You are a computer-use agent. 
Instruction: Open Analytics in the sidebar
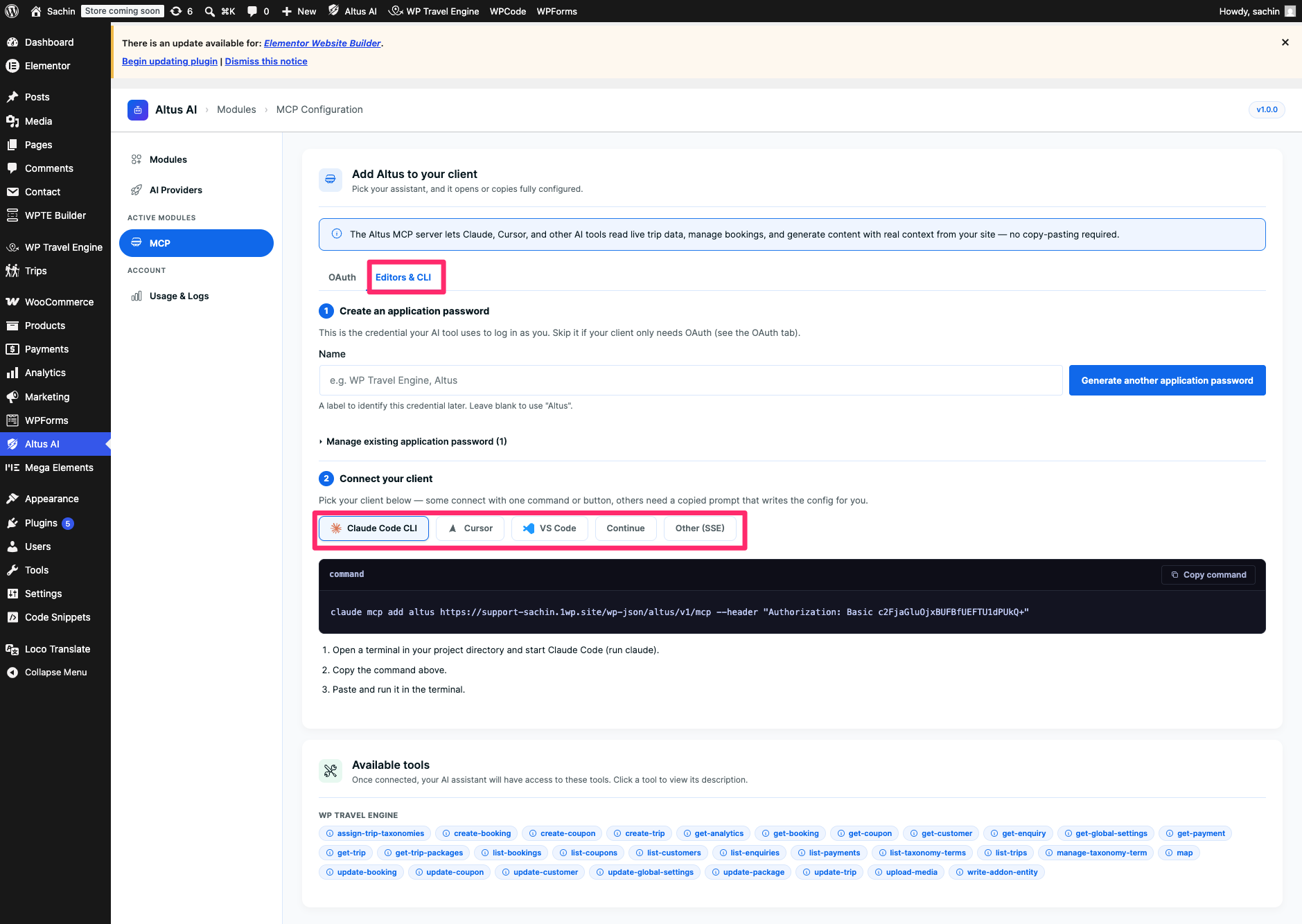coord(55,373)
